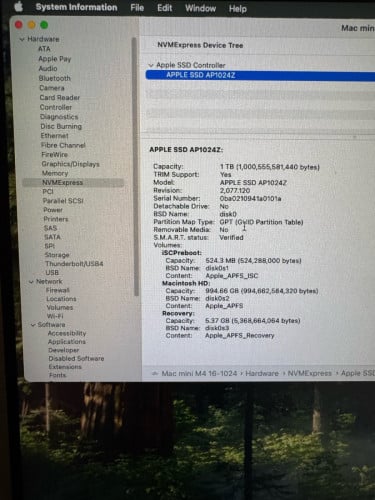This screenshot has width=375, height=500.
Task: Select USB in the sidebar
Action: (x=52, y=273)
